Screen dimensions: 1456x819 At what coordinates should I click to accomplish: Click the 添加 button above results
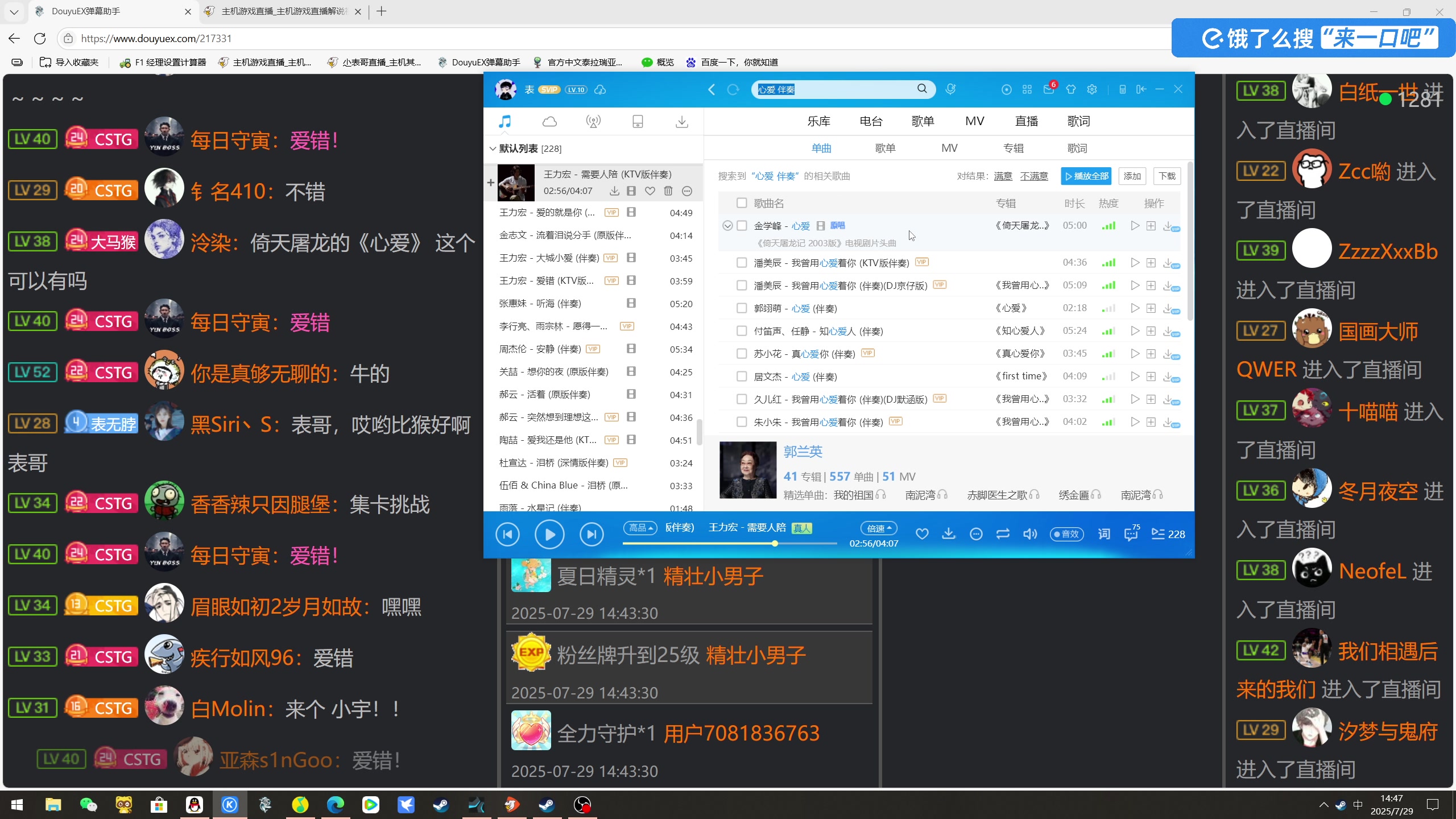click(x=1132, y=176)
